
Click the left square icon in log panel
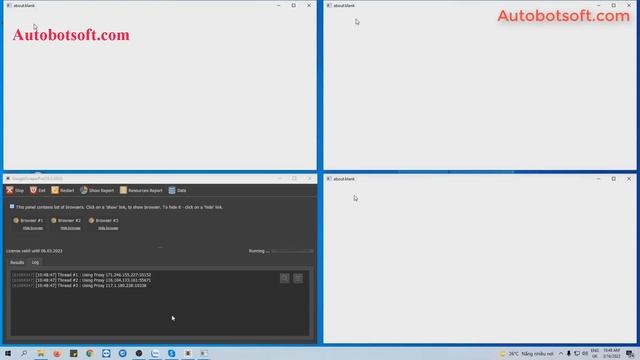284,278
